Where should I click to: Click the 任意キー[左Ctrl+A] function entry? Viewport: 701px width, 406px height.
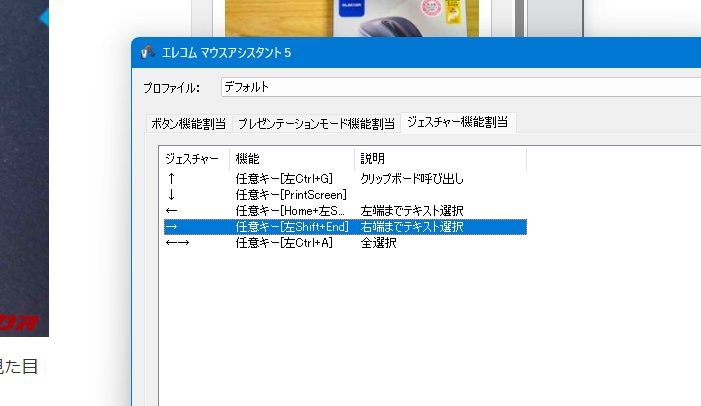click(283, 243)
